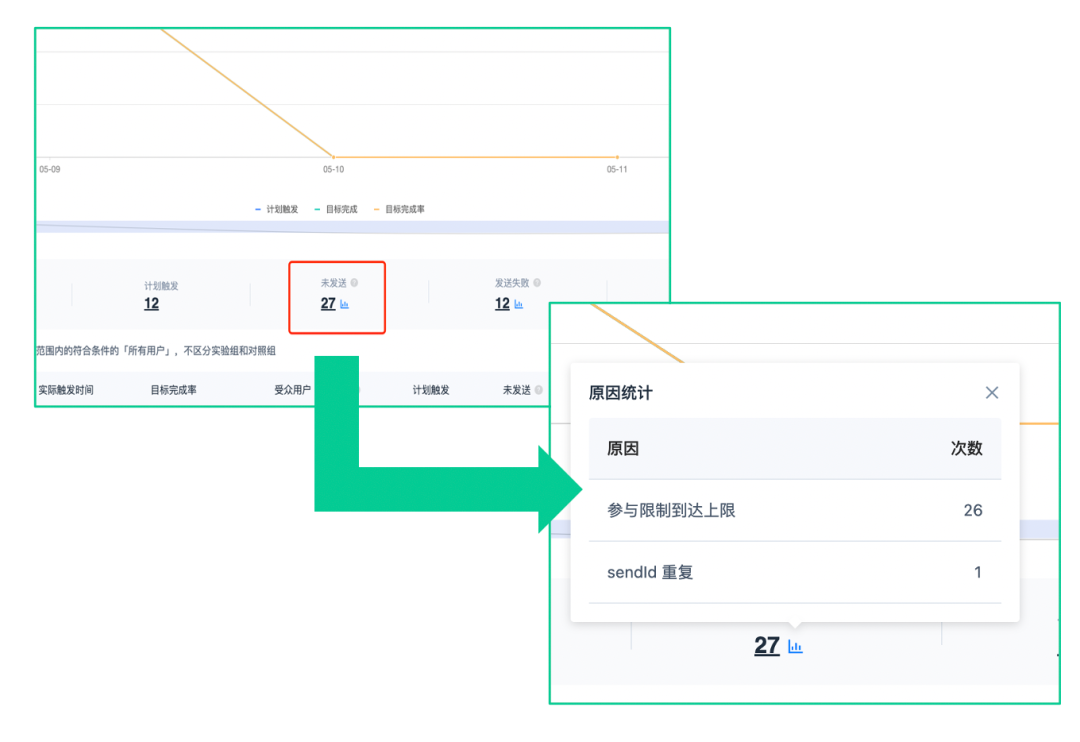Click the 27 link beneath 原因统计 popup
The width and height of the screenshot is (1080, 742).
point(767,646)
